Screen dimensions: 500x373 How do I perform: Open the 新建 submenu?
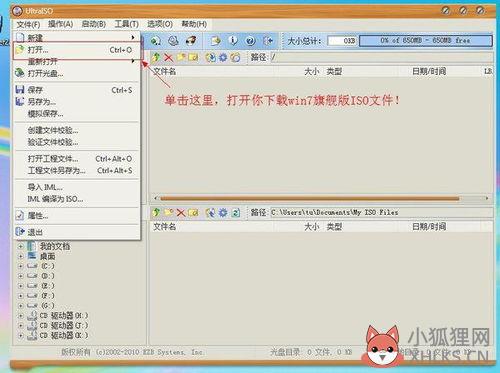point(77,37)
